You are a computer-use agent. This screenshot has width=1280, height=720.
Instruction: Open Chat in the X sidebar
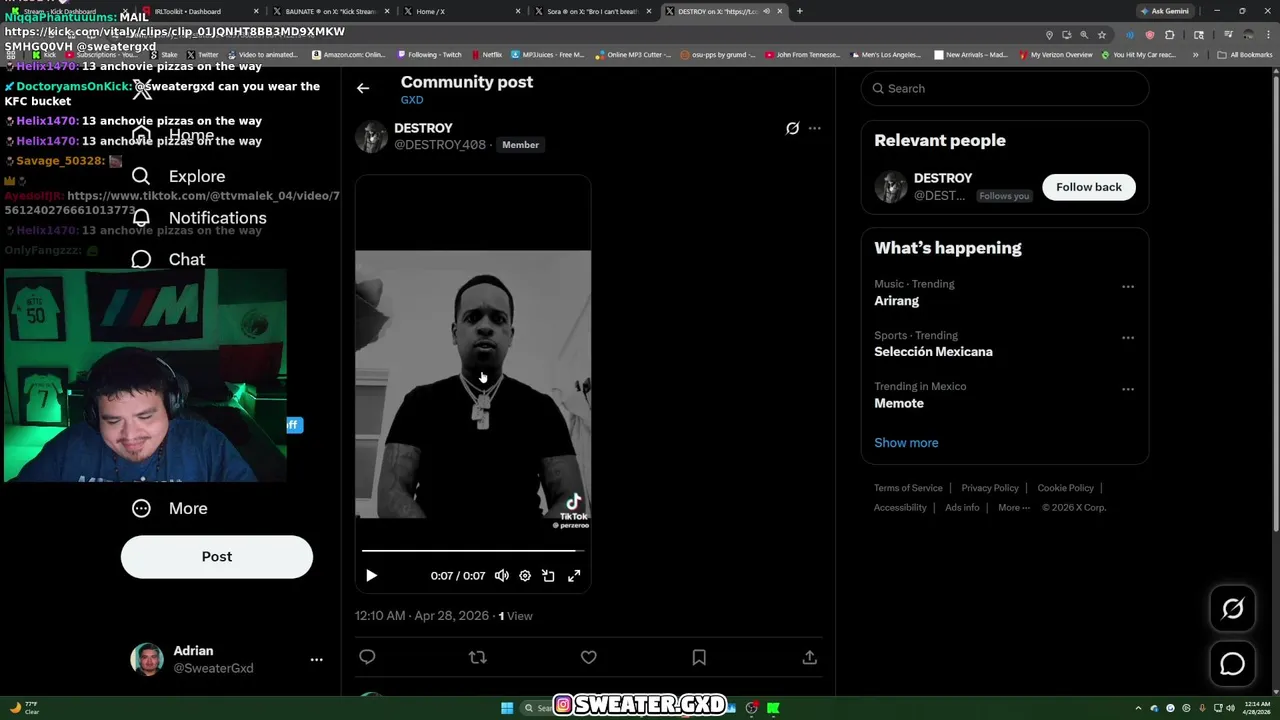pos(168,259)
